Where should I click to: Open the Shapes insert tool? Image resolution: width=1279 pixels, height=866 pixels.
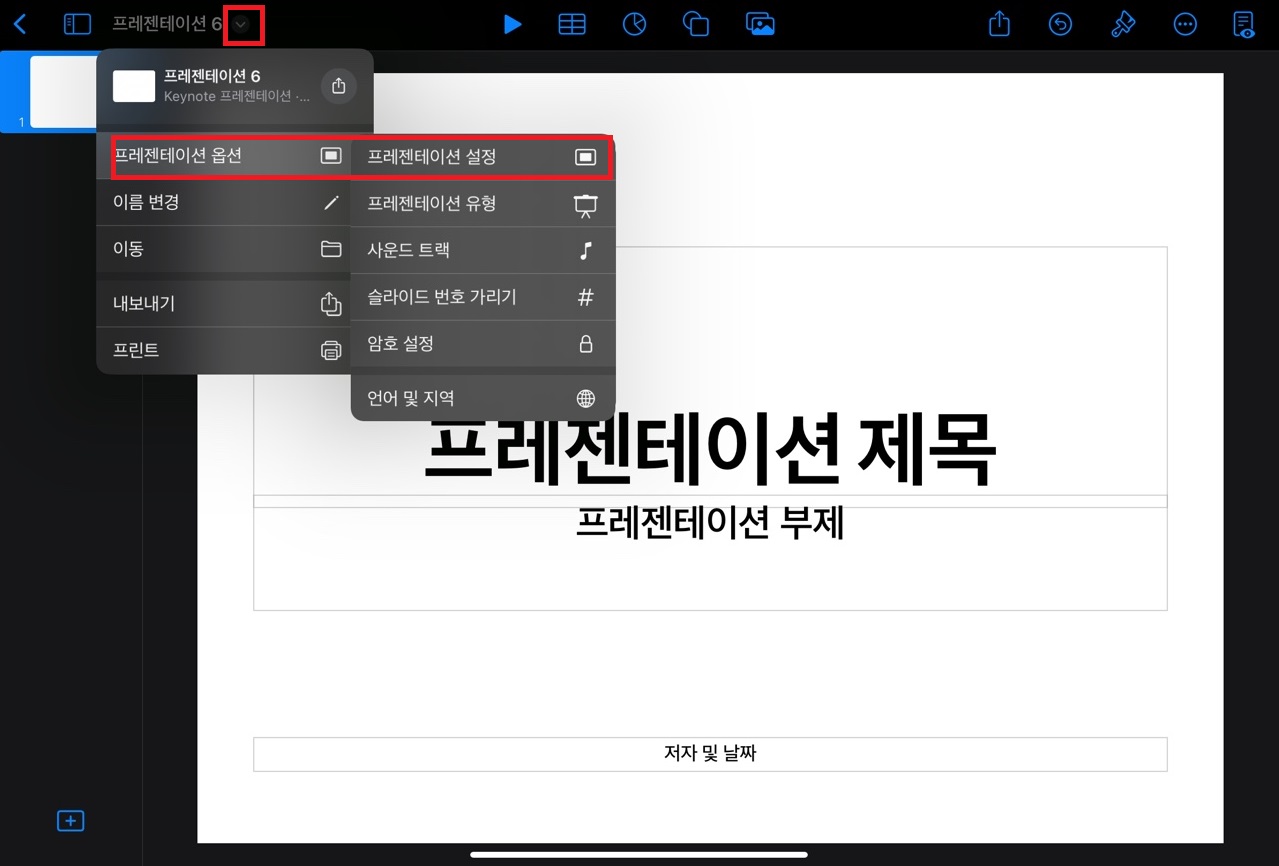click(x=697, y=24)
